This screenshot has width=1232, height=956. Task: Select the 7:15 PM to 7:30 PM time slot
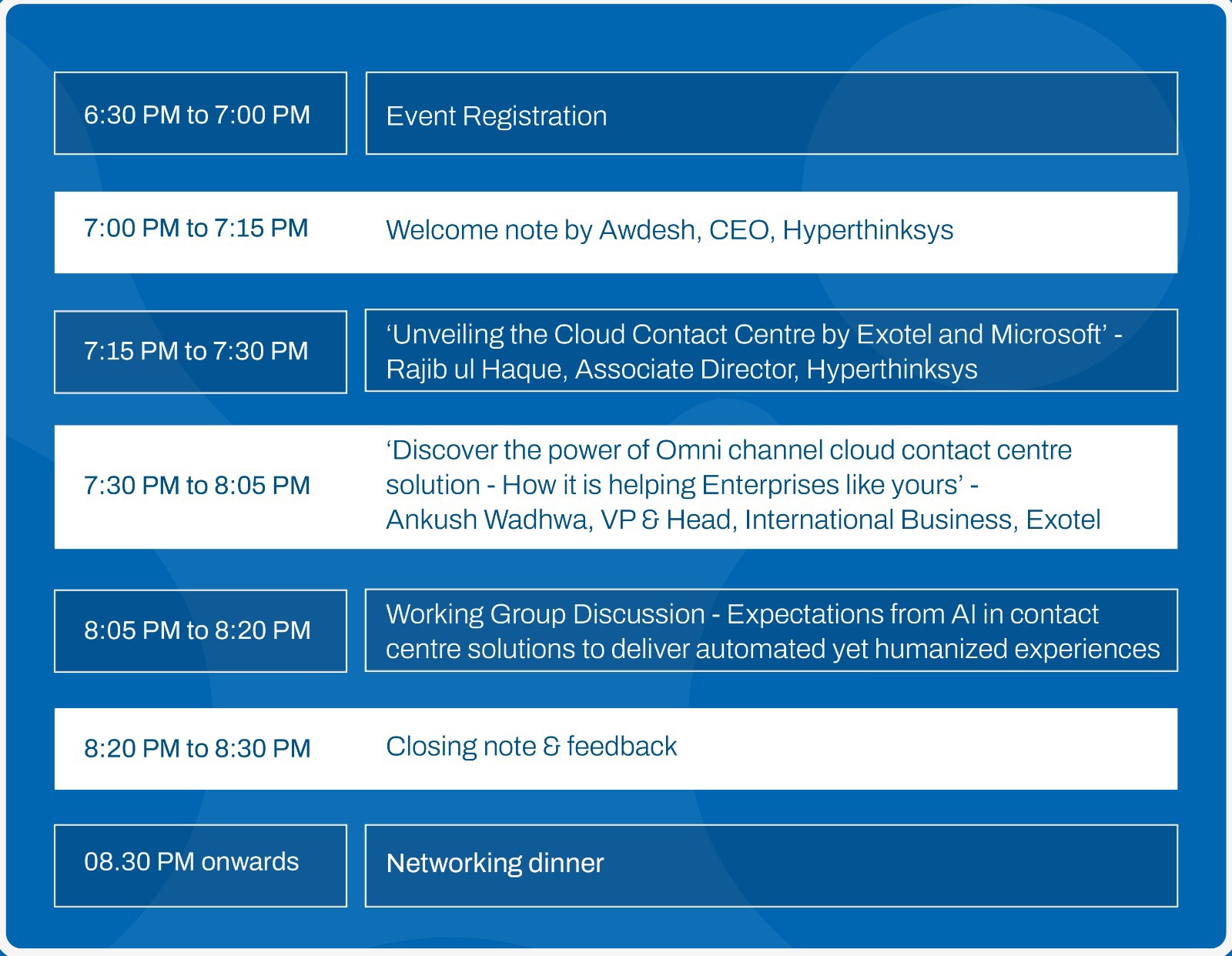coord(200,352)
